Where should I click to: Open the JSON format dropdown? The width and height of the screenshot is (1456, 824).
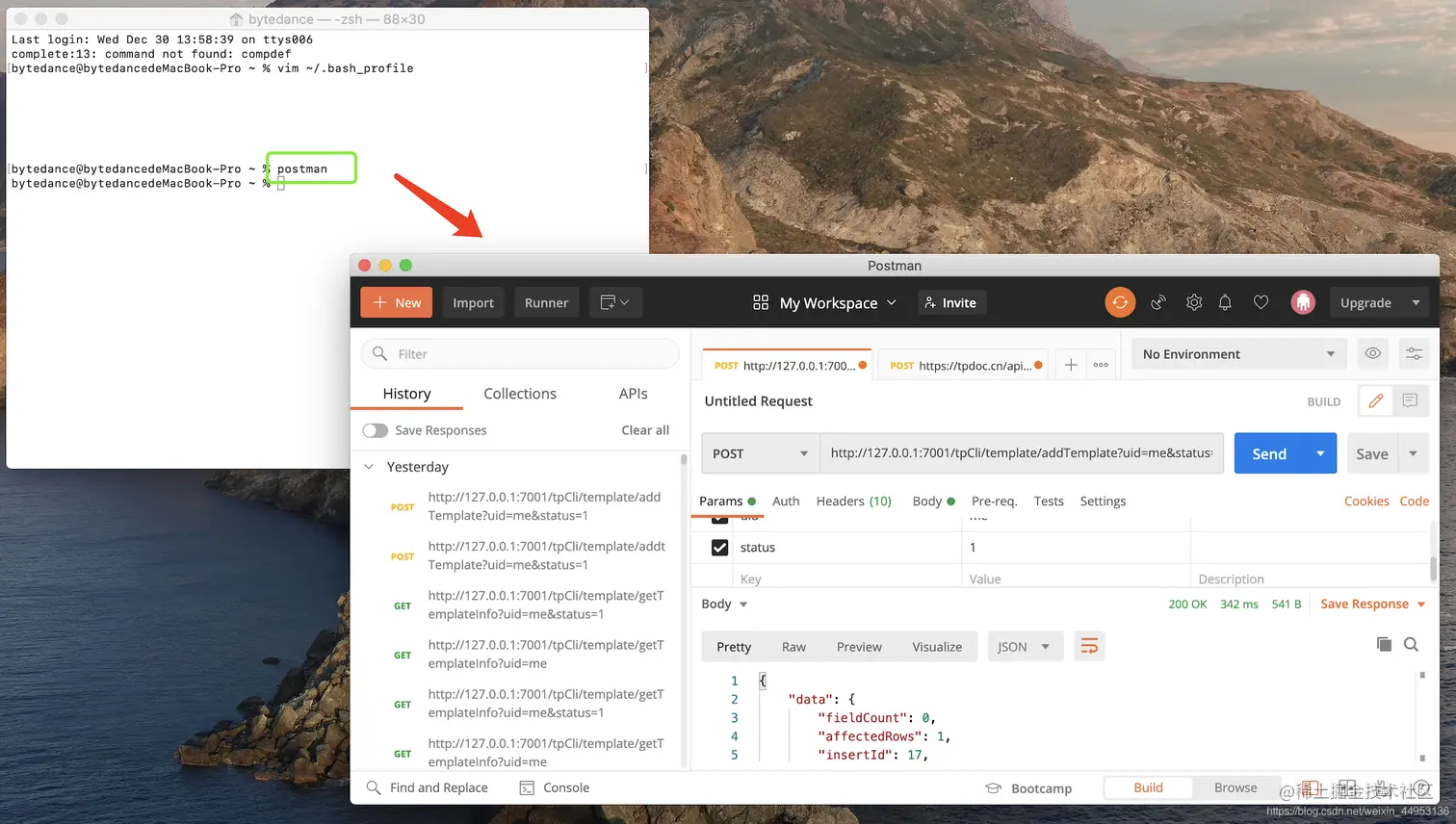1025,646
